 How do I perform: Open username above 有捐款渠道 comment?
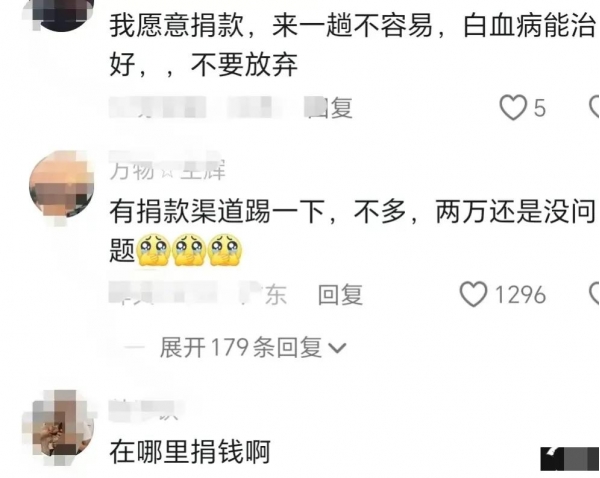point(167,169)
